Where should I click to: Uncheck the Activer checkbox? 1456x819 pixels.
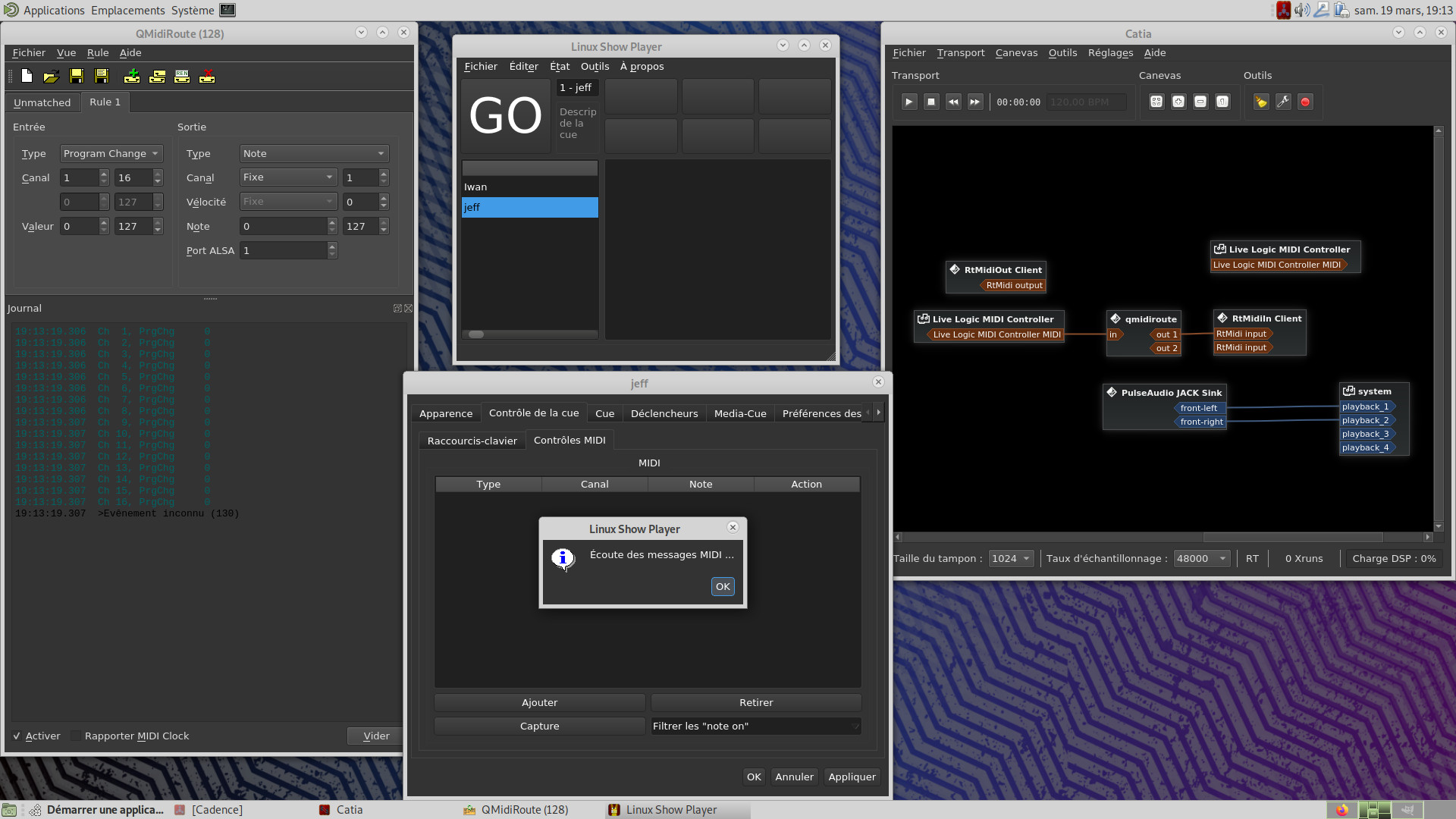(17, 736)
